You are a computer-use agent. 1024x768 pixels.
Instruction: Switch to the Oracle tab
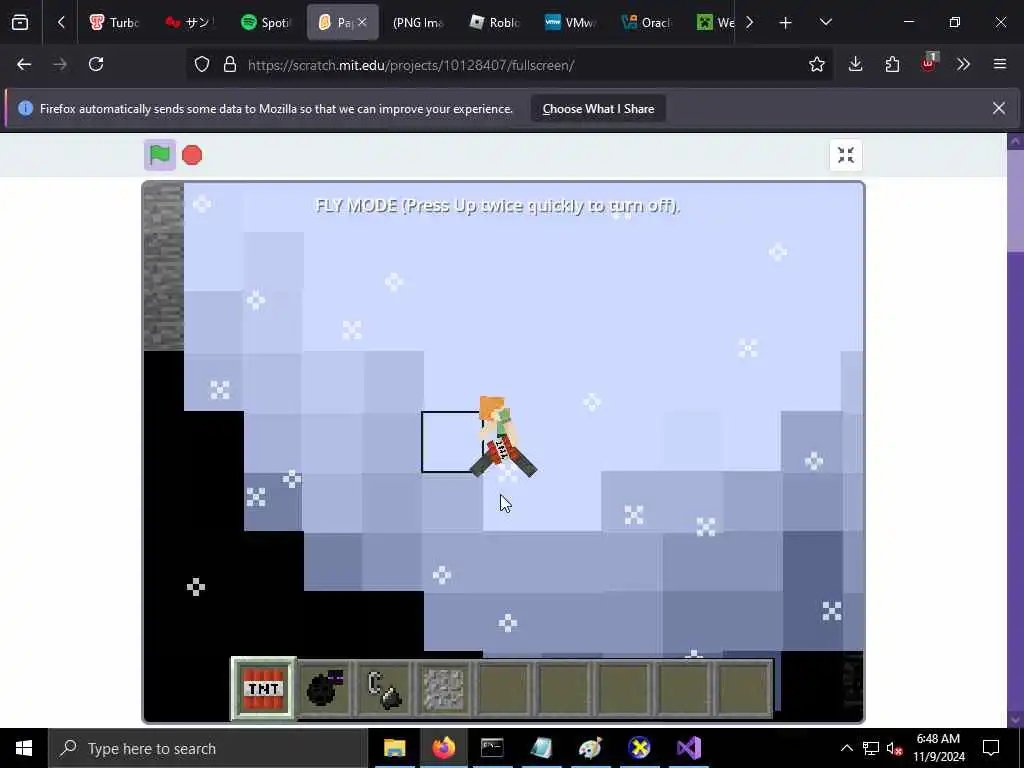point(647,23)
